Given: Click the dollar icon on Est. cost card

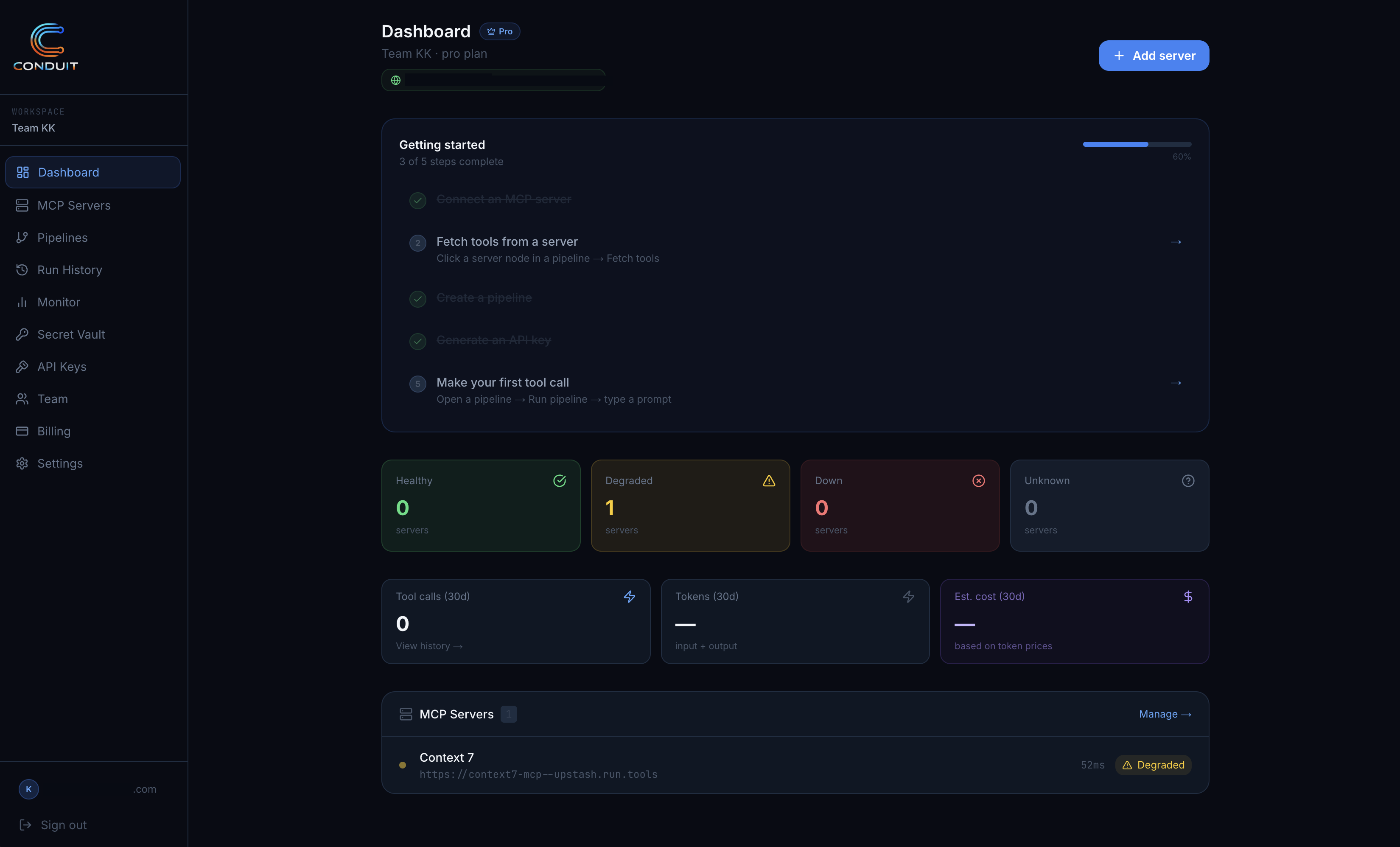Looking at the screenshot, I should tap(1187, 596).
